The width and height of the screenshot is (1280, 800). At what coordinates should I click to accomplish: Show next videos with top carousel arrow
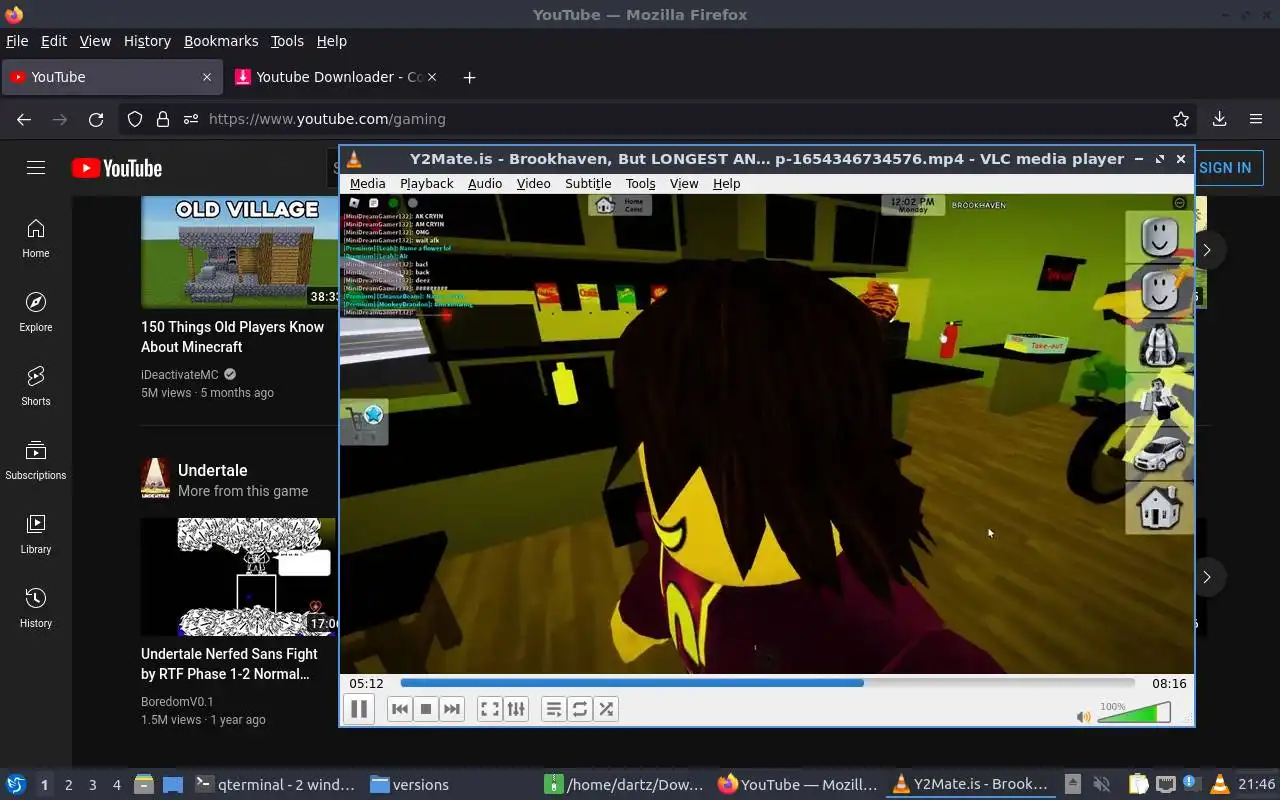[x=1207, y=250]
